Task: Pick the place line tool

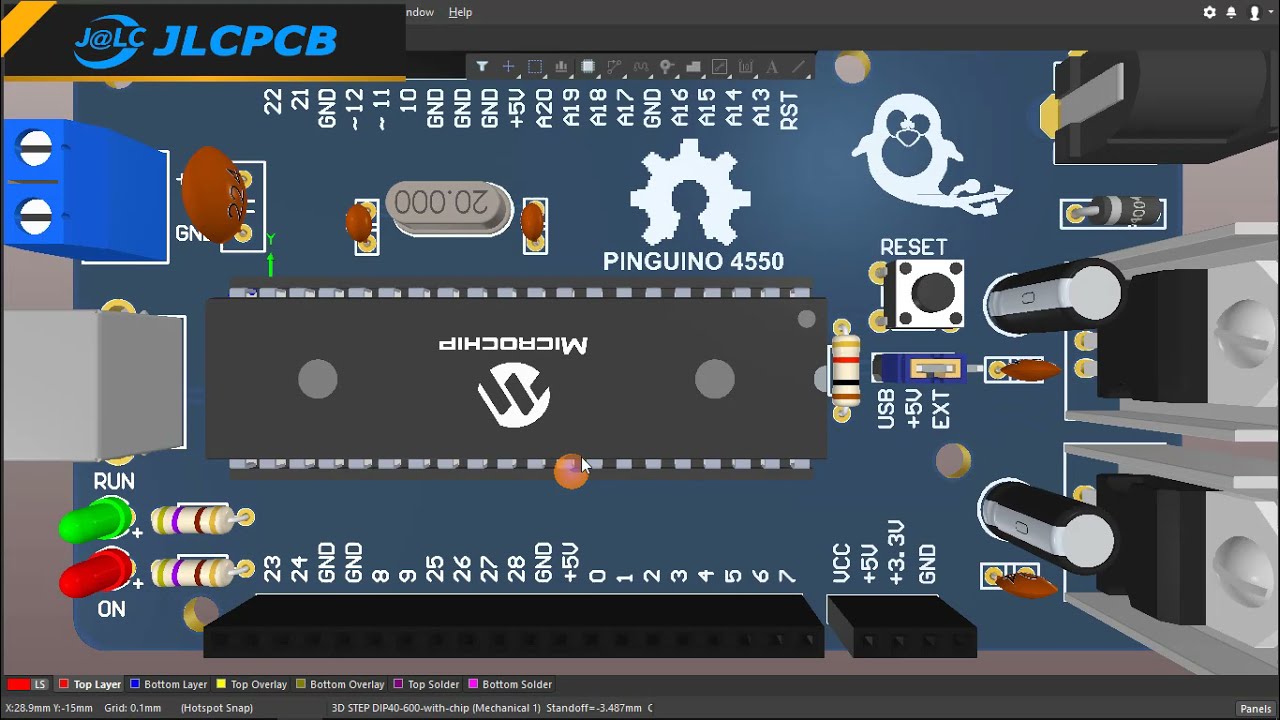Action: (798, 67)
